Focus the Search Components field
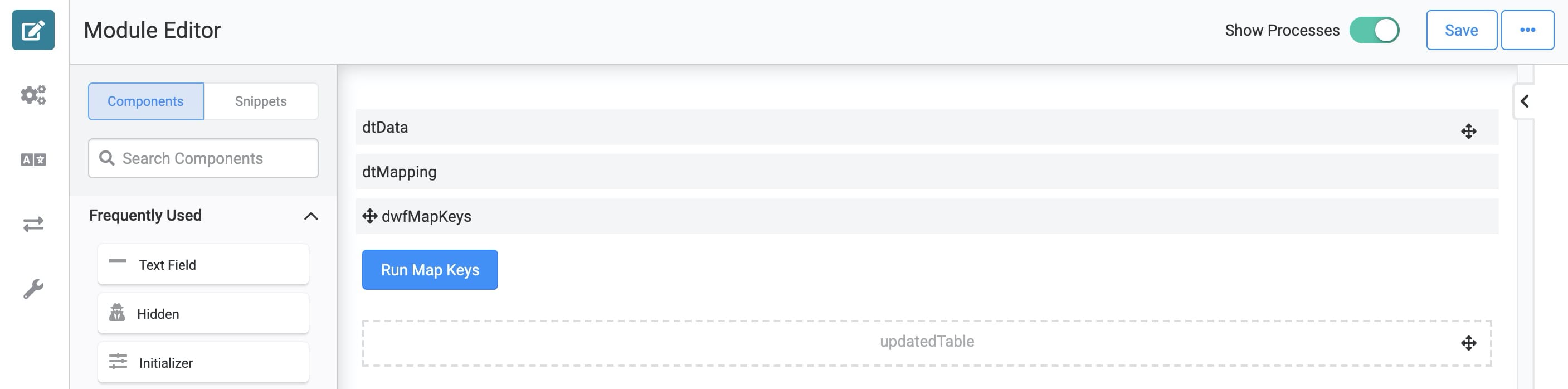 203,158
